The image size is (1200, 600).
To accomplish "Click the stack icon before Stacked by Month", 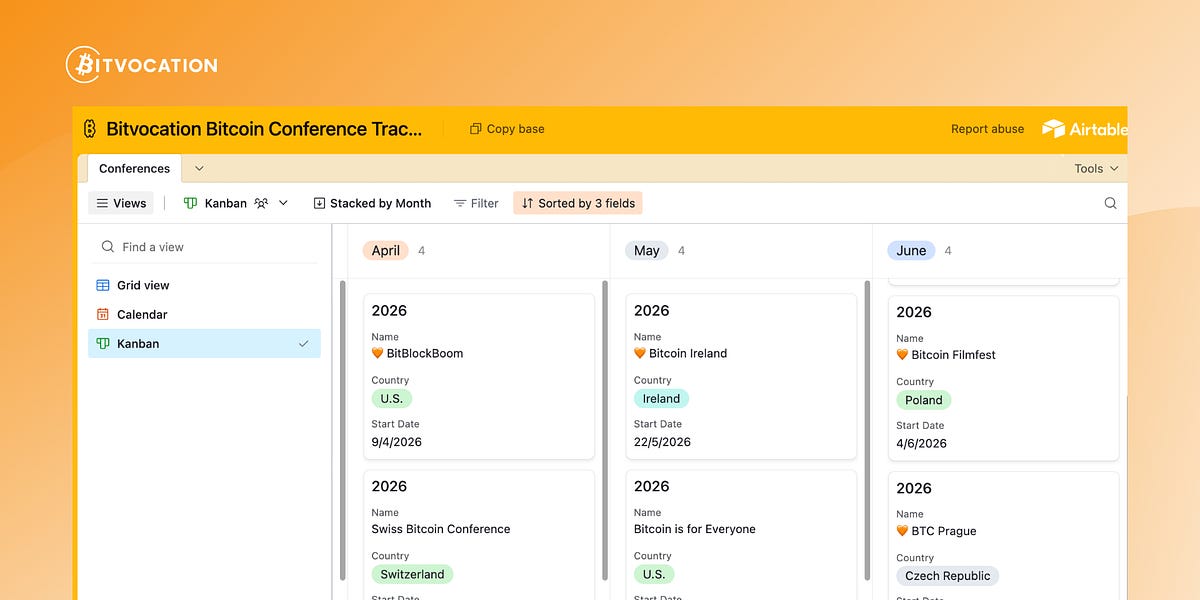I will click(x=319, y=203).
